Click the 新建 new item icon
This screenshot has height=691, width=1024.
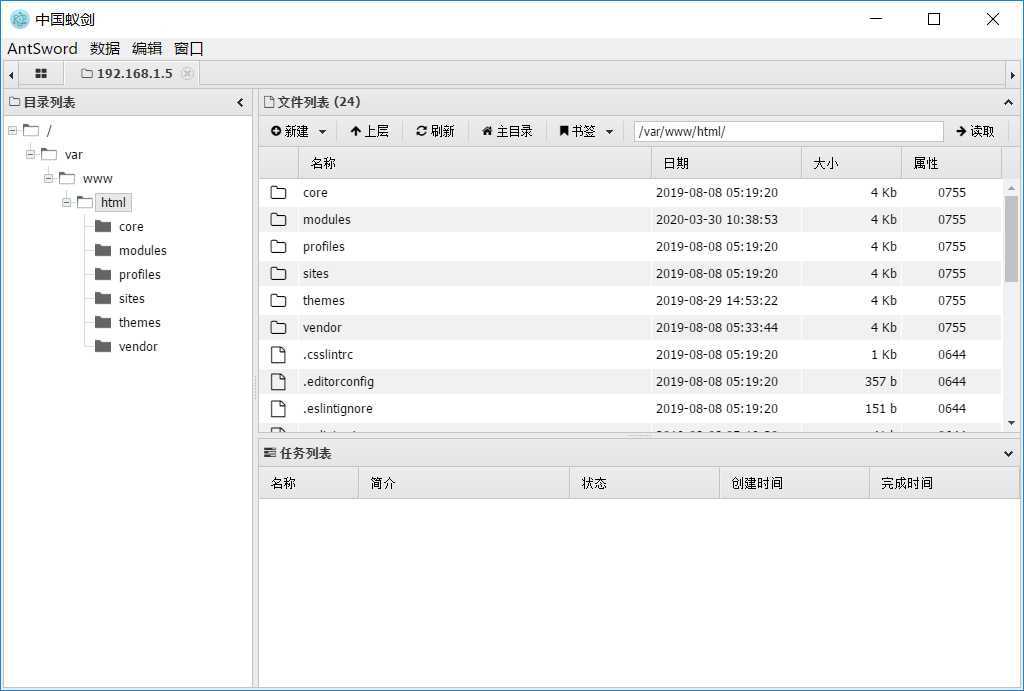(274, 130)
